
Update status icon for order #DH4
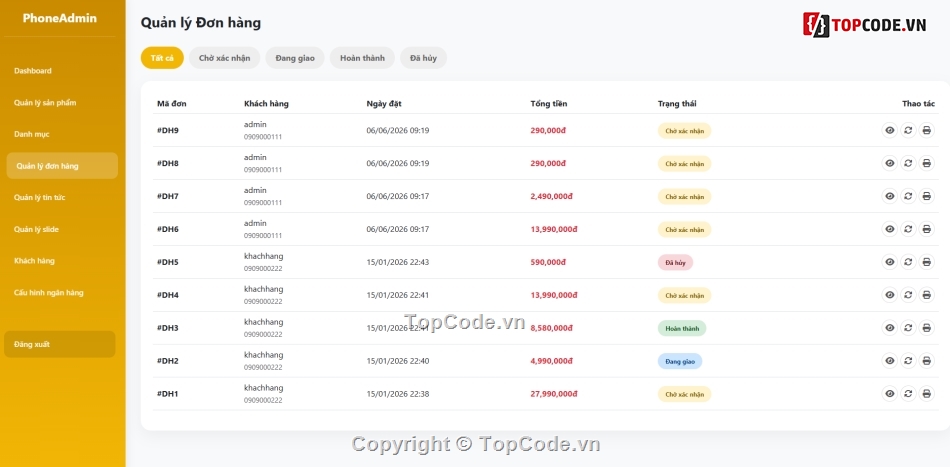908,295
